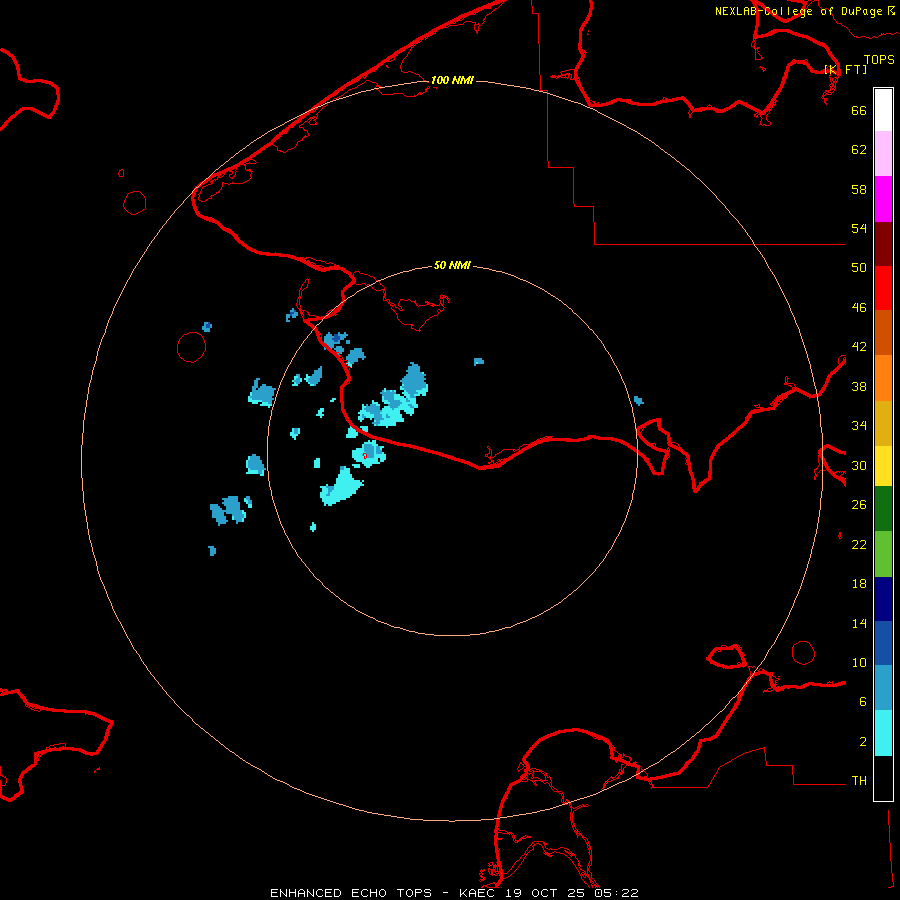This screenshot has width=900, height=900.
Task: Click legend value 2
Action: [862, 741]
